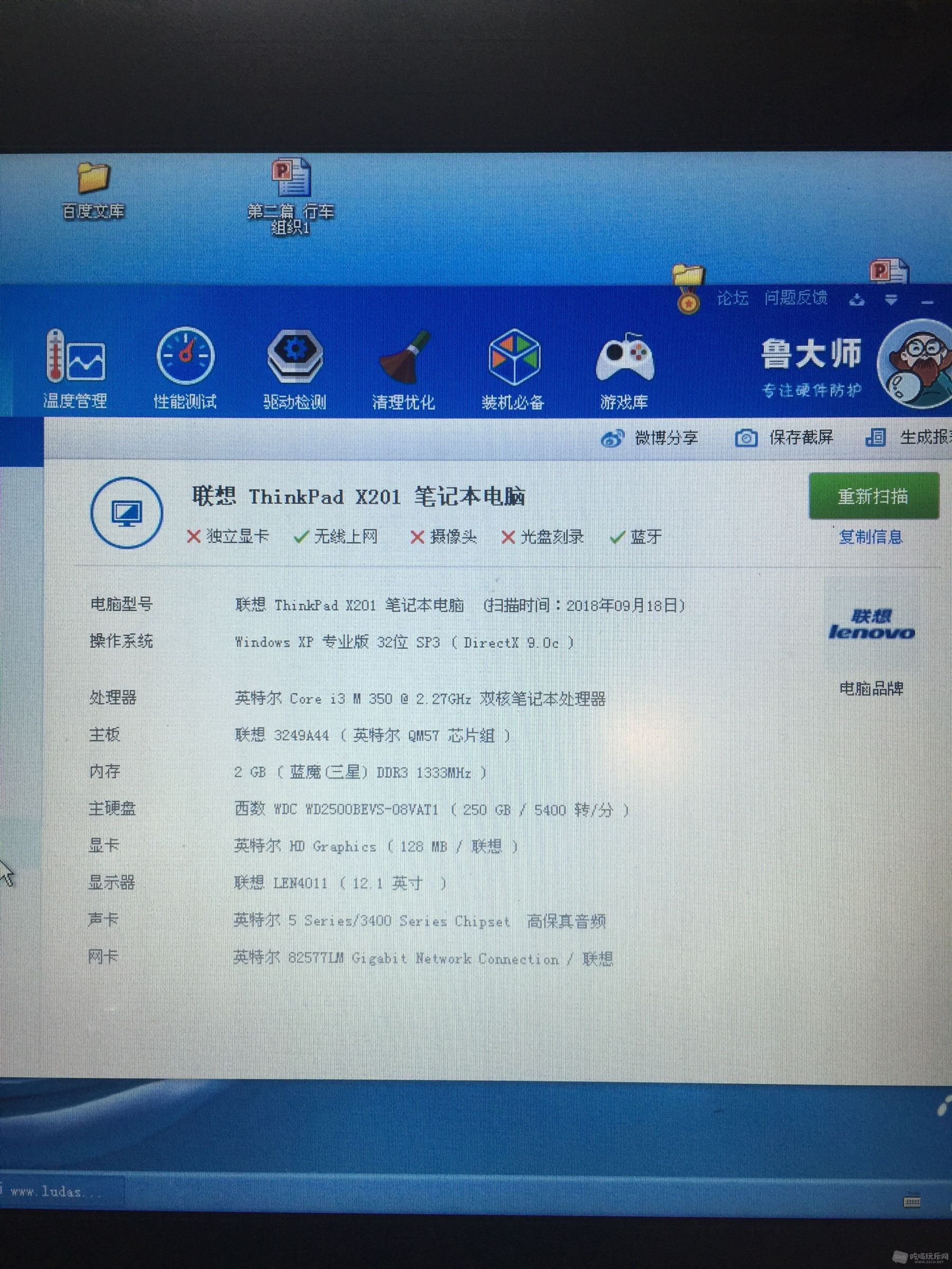Click the WDC WD2500BEVS hard disk value
The height and width of the screenshot is (1269, 952).
[432, 810]
